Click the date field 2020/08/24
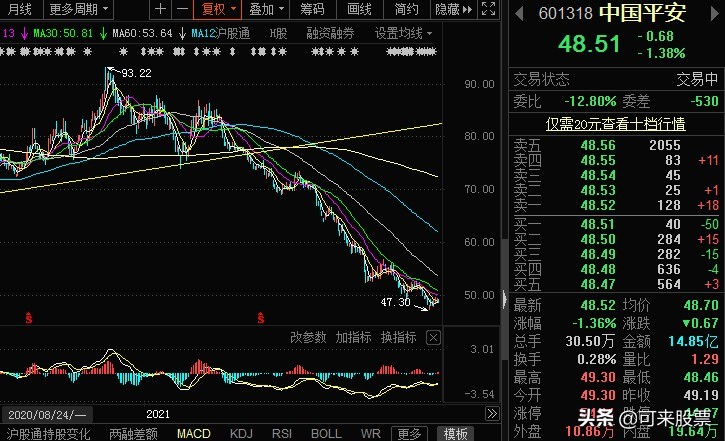Viewport: 725px width, 441px height. [47, 415]
